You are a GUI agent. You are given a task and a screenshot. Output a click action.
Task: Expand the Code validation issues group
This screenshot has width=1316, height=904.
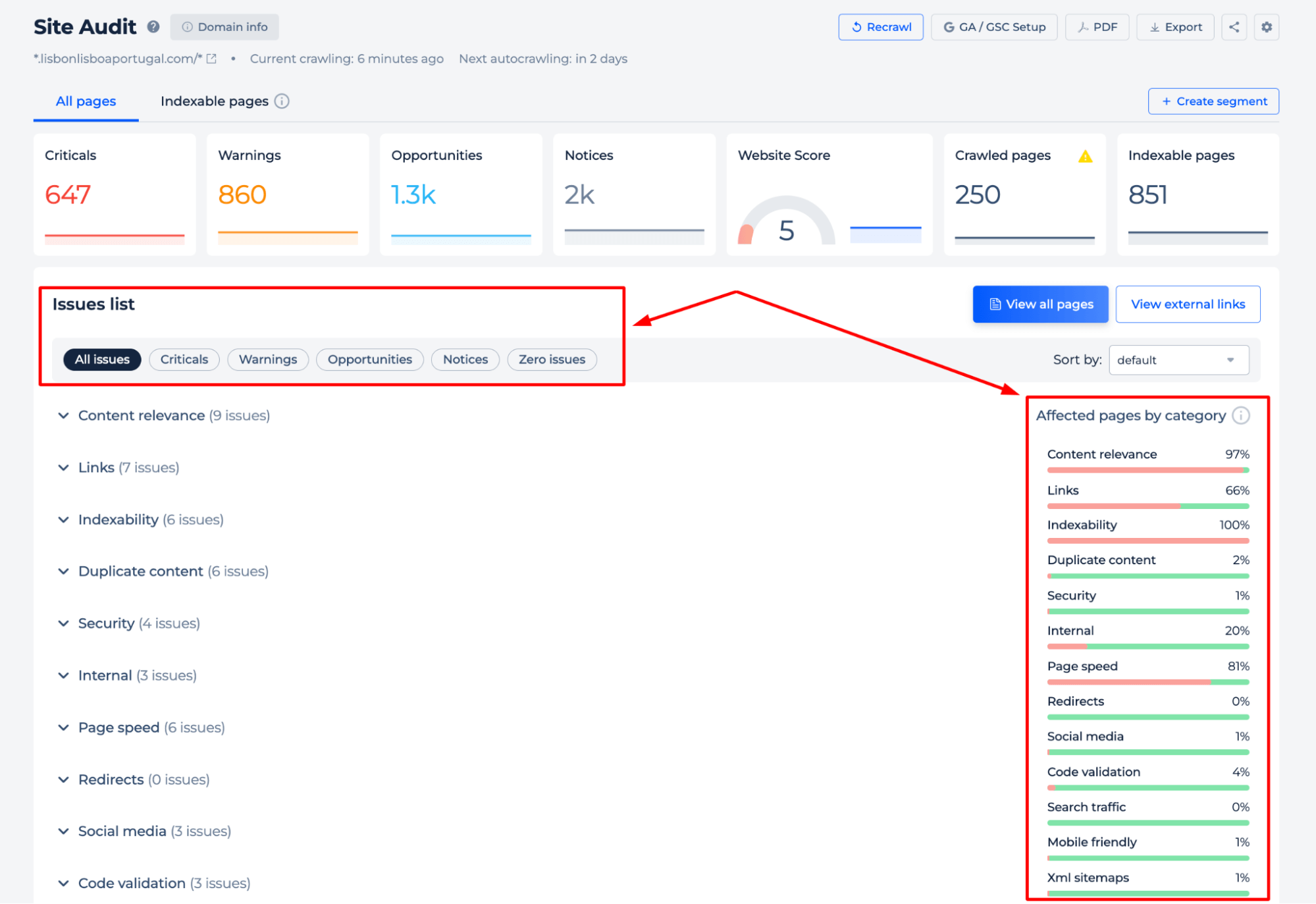click(154, 884)
